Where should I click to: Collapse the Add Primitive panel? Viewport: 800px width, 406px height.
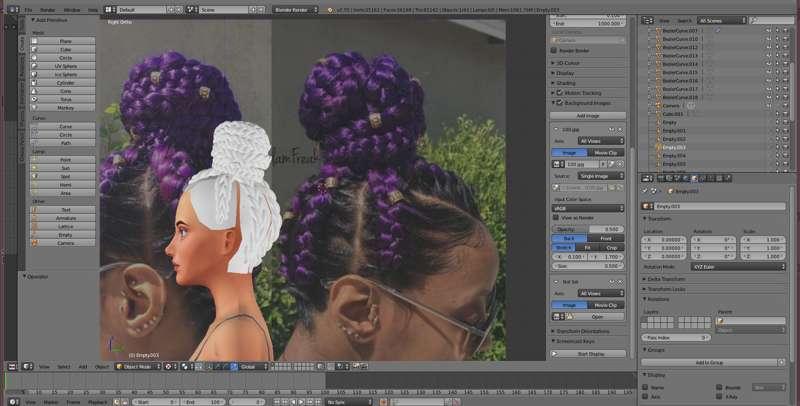tap(49, 20)
